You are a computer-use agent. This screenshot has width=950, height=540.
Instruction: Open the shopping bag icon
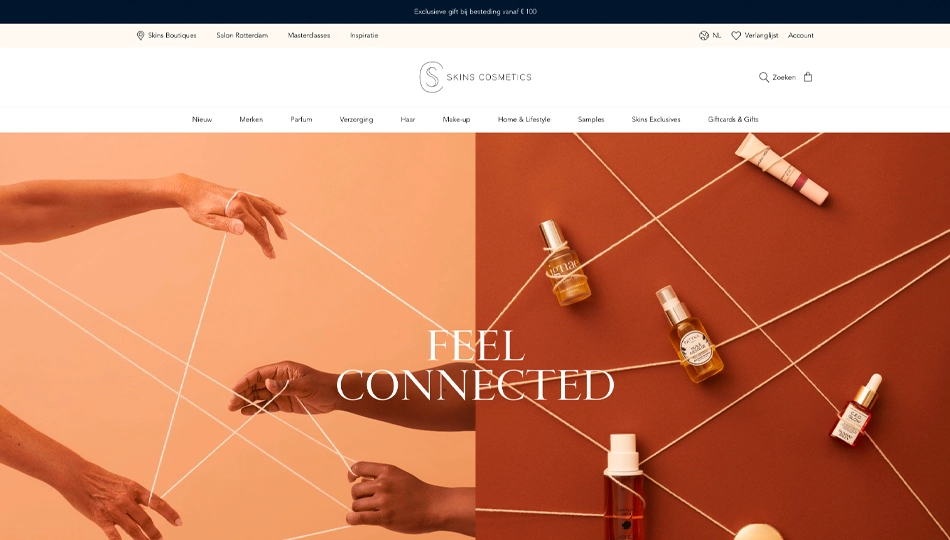[808, 77]
